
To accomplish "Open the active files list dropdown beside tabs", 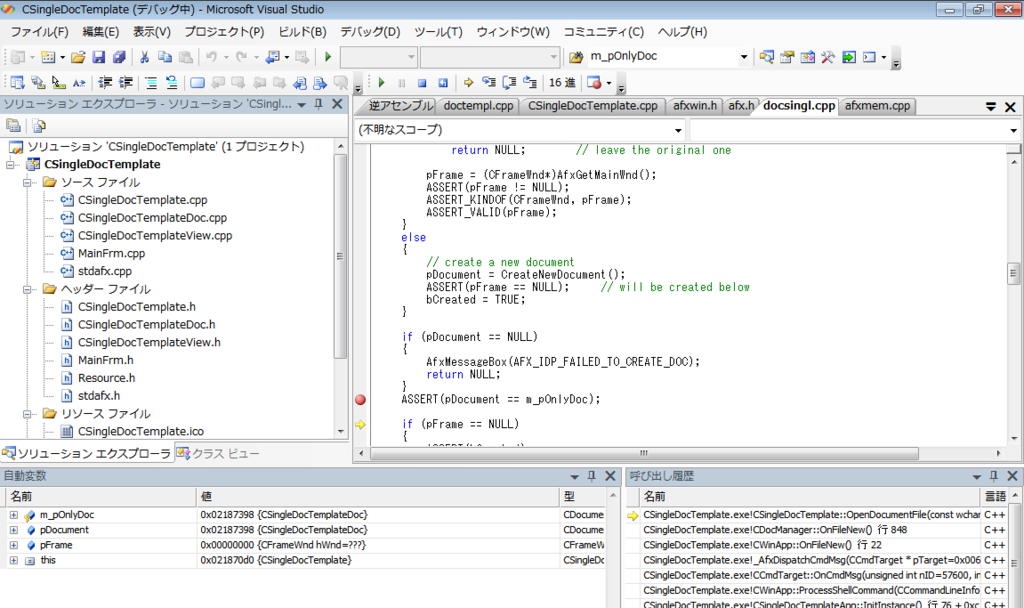I will (x=991, y=106).
